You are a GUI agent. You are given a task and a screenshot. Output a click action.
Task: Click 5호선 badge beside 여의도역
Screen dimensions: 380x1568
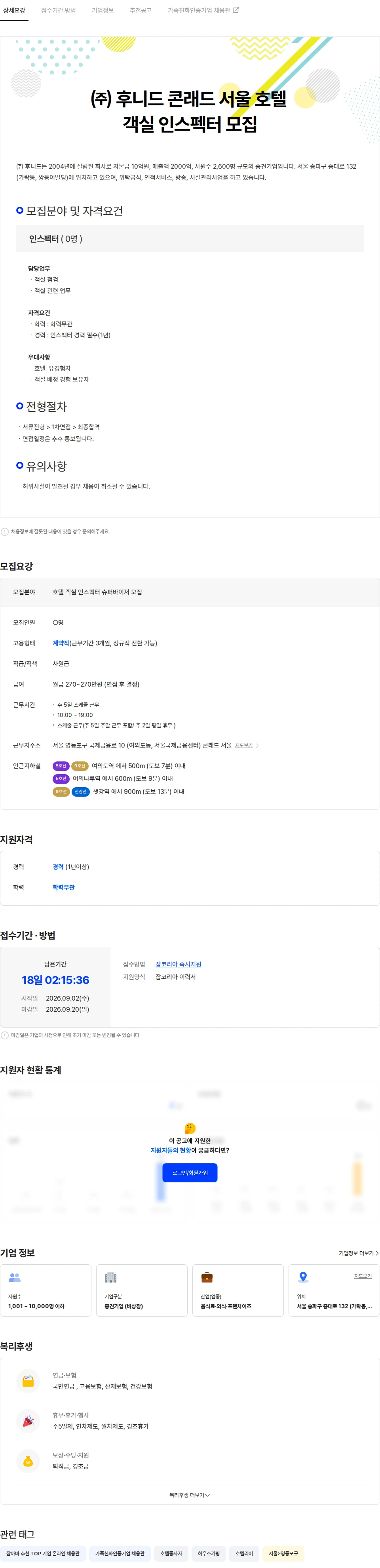61,766
